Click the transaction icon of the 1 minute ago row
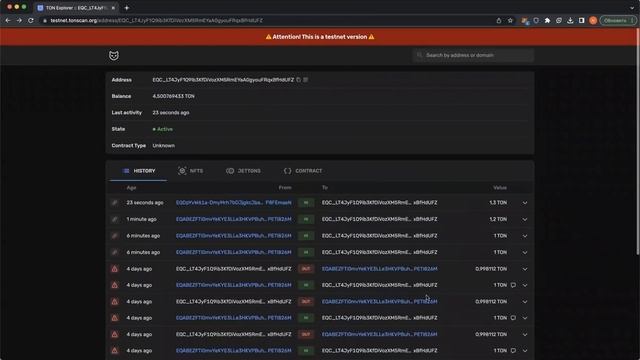The width and height of the screenshot is (640, 360). (x=115, y=219)
